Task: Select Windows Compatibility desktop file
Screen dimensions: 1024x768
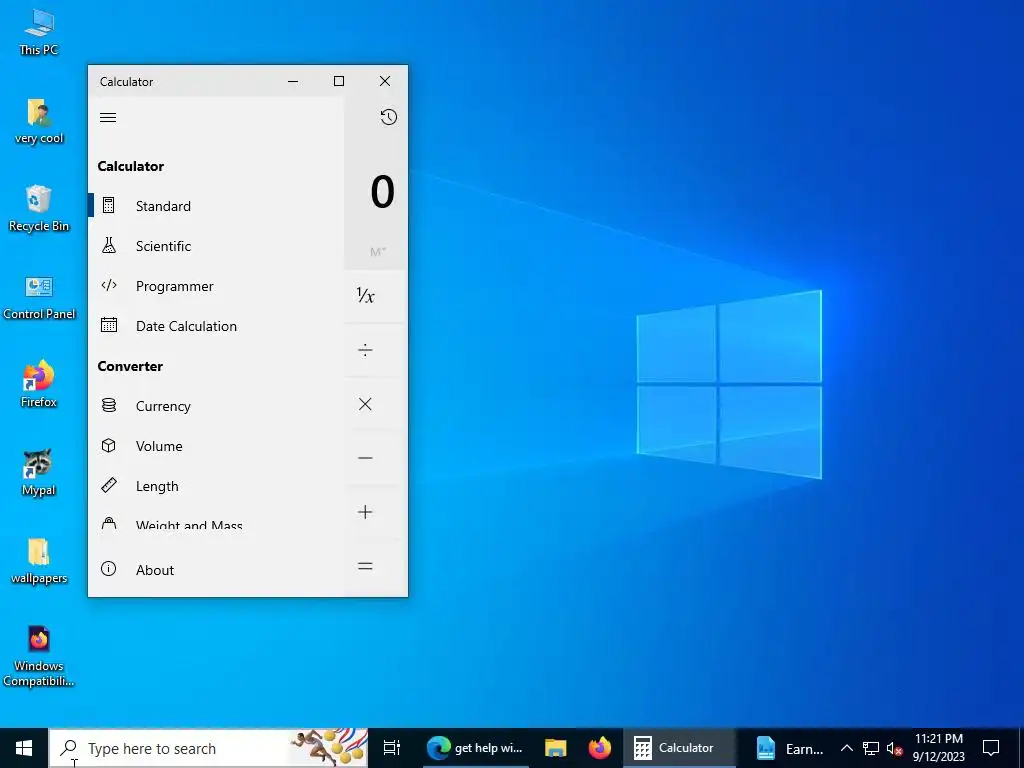Action: tap(39, 655)
